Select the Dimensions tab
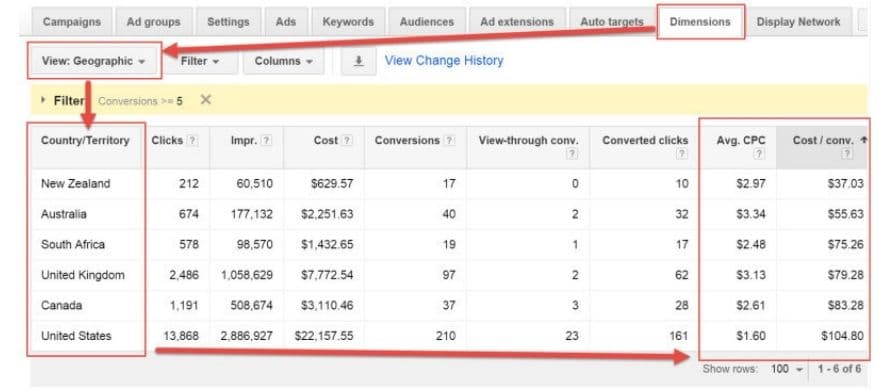 tap(700, 22)
